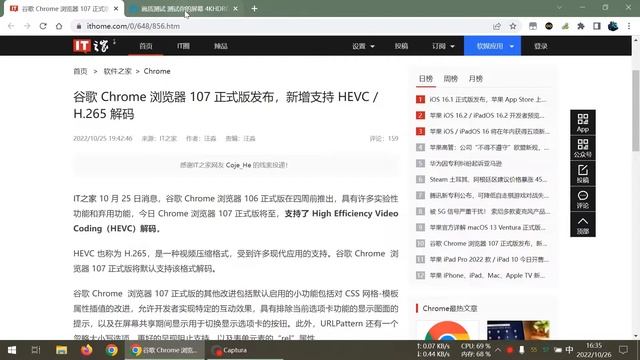Switch to the 4KHDR test browser tab
Image resolution: width=640 pixels, height=360 pixels.
click(184, 9)
